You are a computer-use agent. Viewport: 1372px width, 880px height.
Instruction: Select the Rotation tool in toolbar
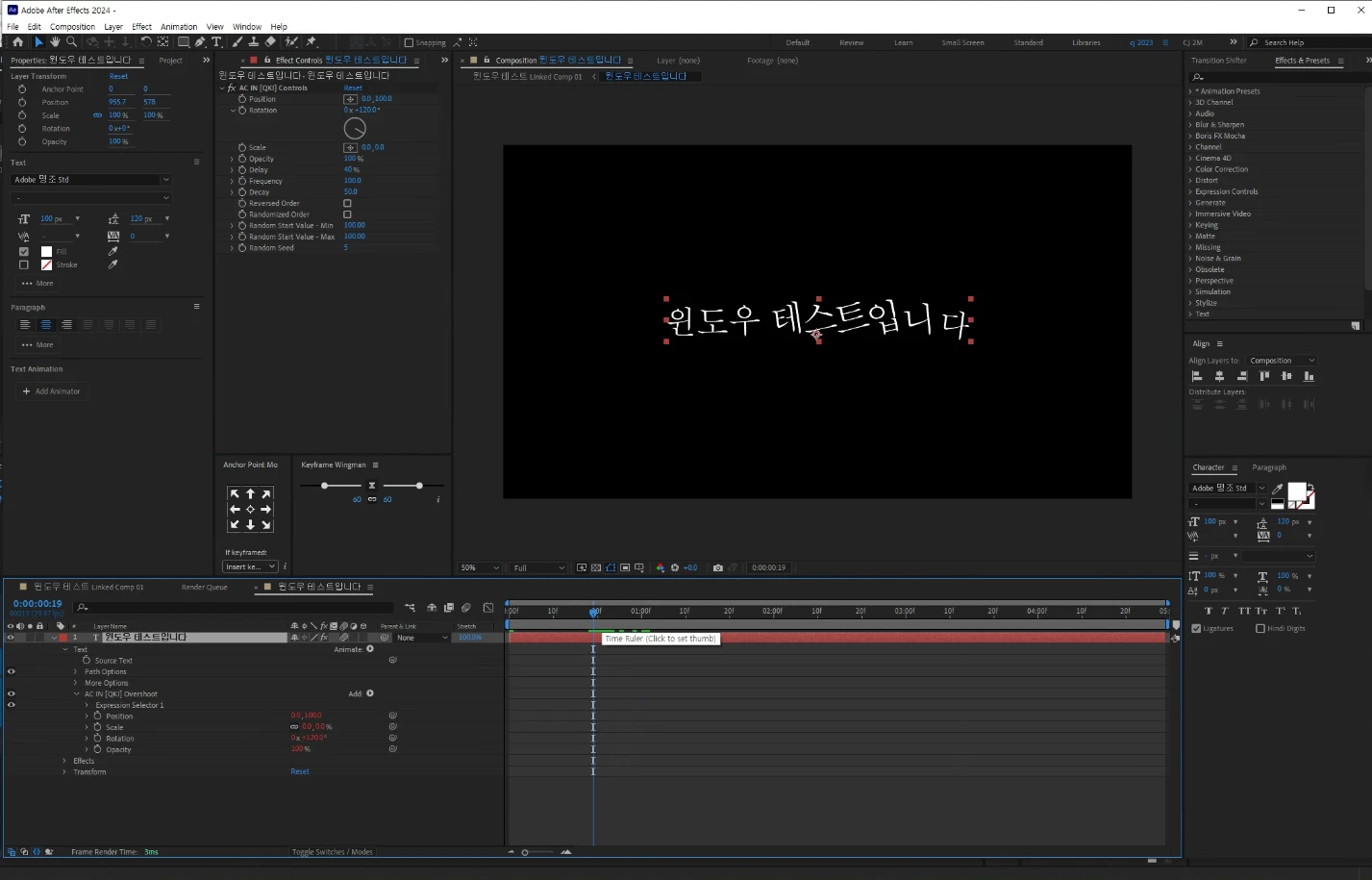coord(145,42)
